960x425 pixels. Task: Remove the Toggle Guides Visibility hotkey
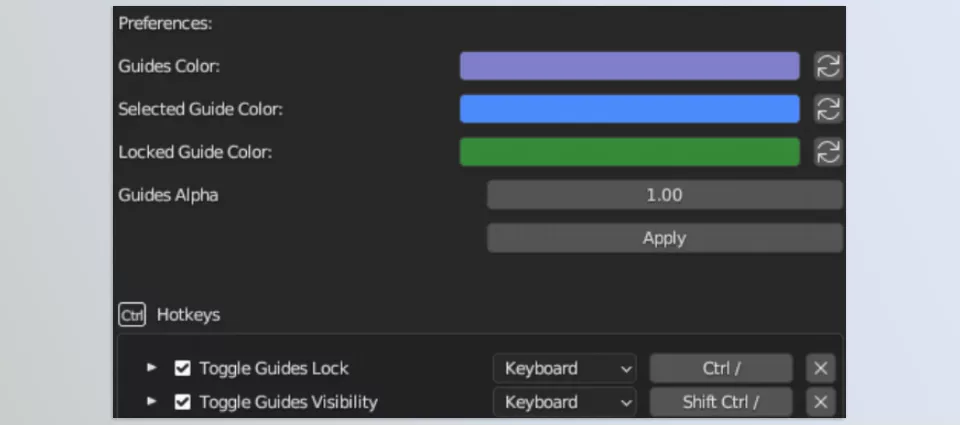point(820,402)
